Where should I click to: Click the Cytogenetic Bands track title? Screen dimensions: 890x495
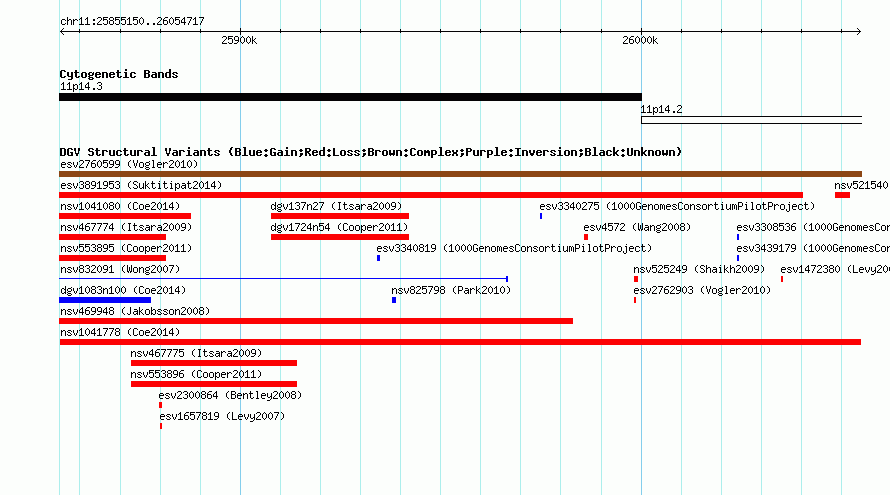tap(119, 74)
